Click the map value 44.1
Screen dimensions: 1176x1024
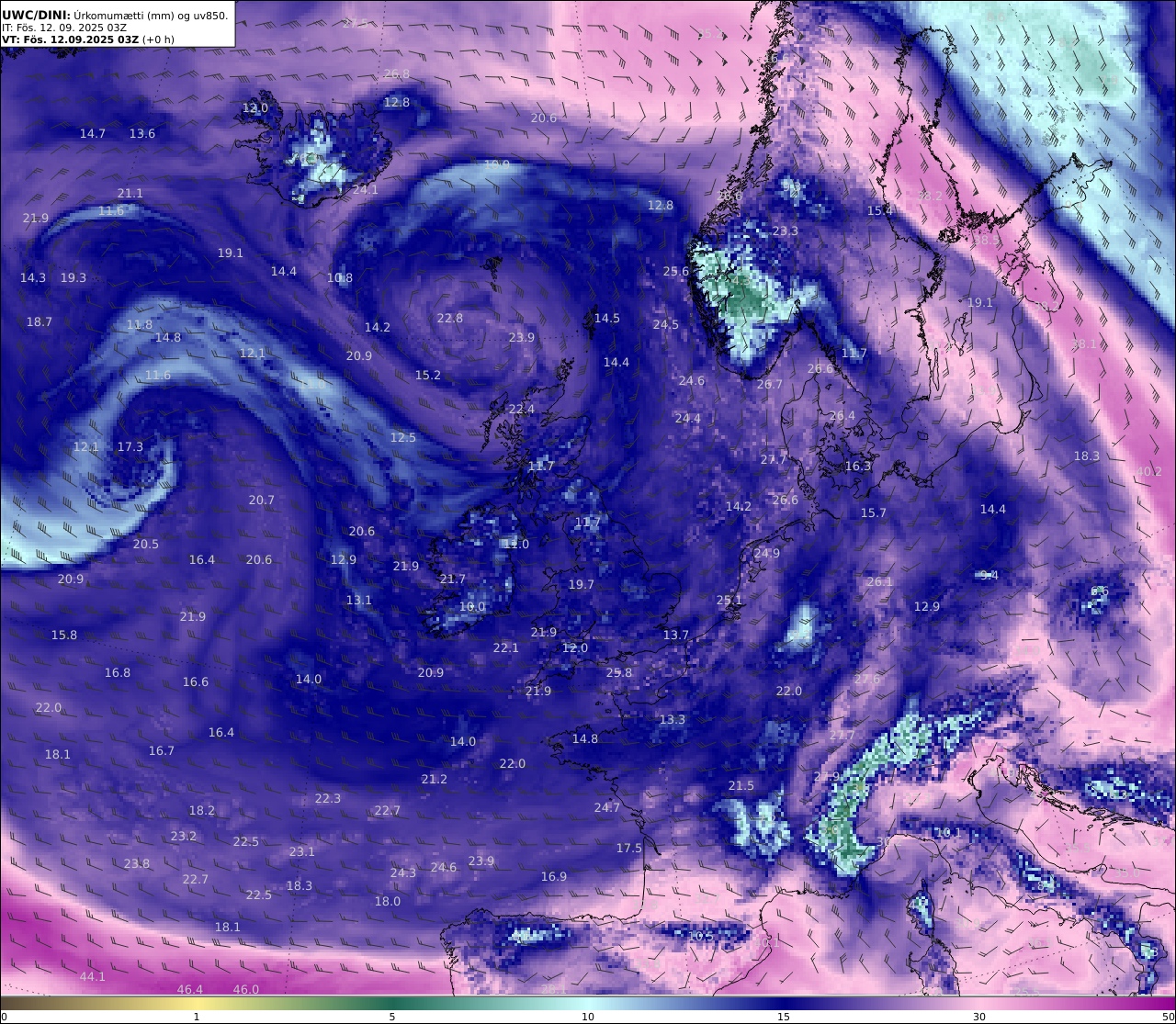point(93,976)
